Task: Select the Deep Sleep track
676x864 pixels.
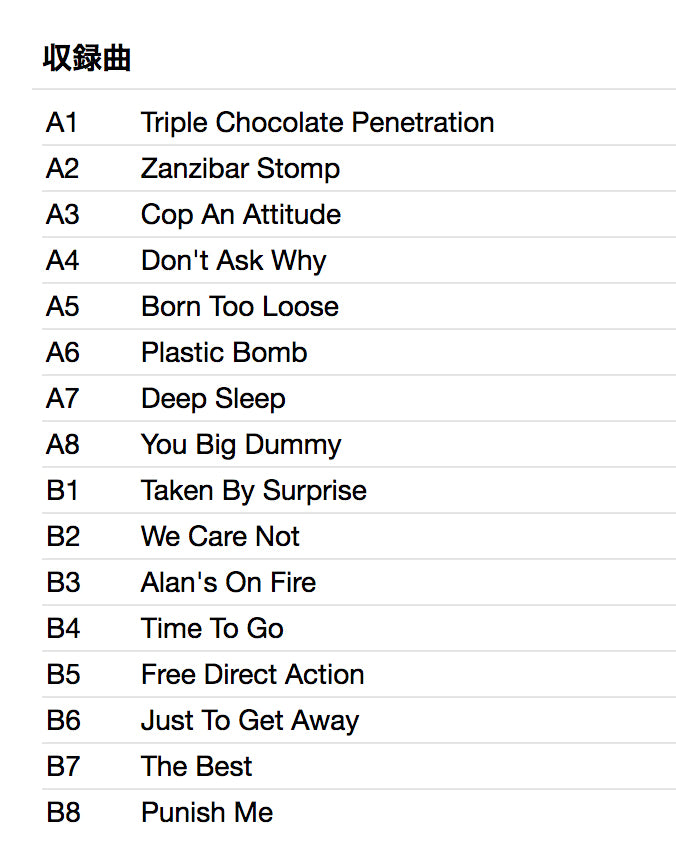Action: click(x=213, y=399)
